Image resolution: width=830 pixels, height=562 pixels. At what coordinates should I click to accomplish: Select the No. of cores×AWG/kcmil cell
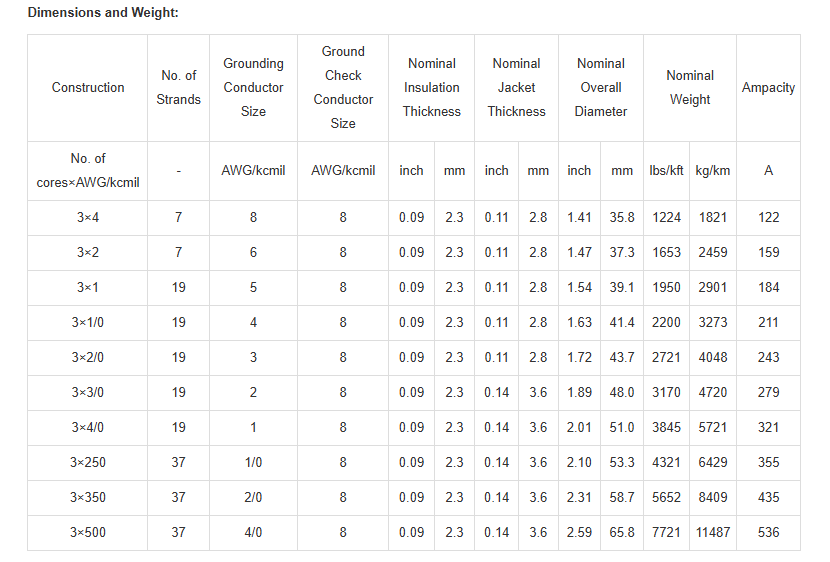click(88, 170)
